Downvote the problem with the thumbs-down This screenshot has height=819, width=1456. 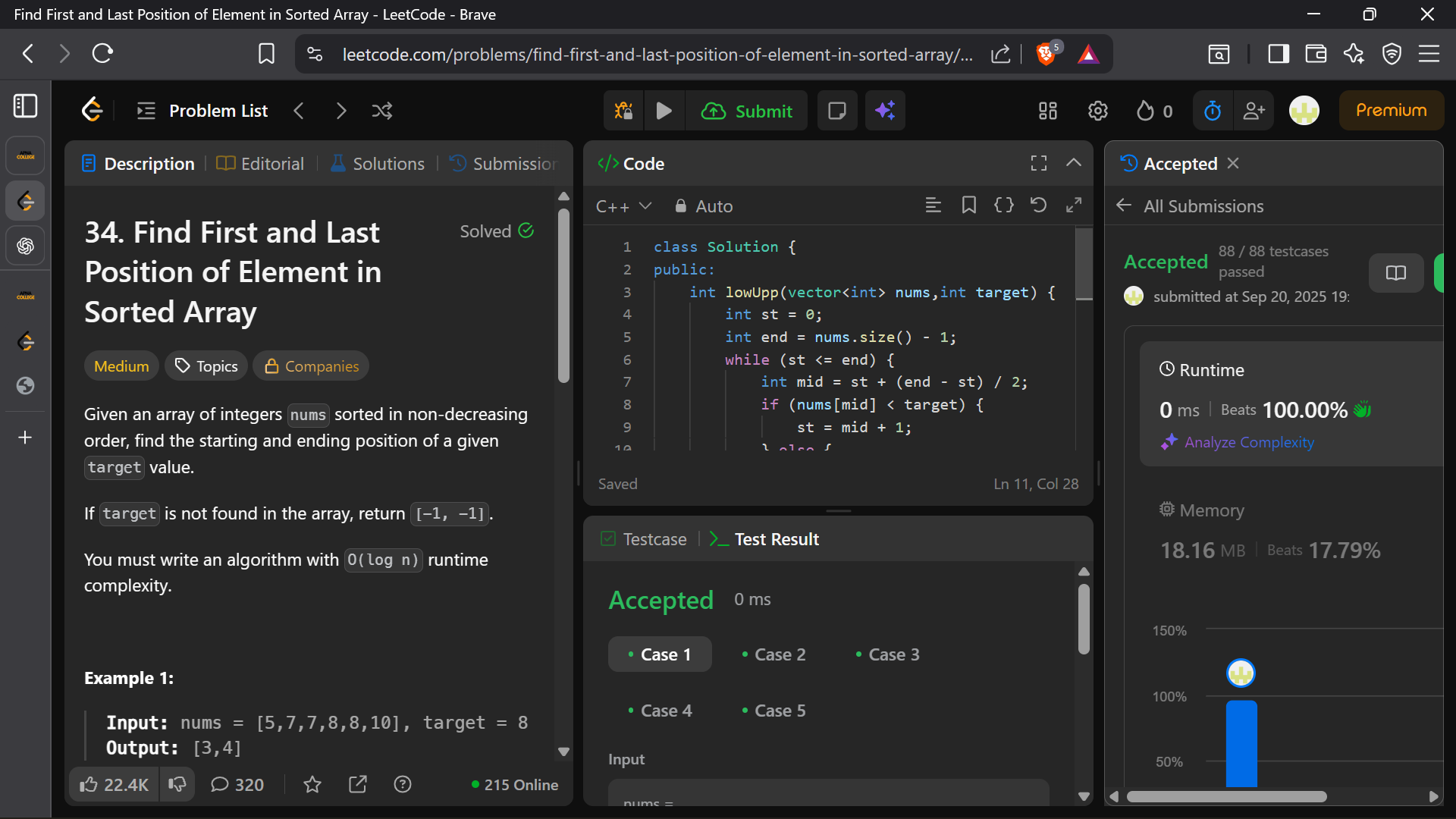point(177,785)
